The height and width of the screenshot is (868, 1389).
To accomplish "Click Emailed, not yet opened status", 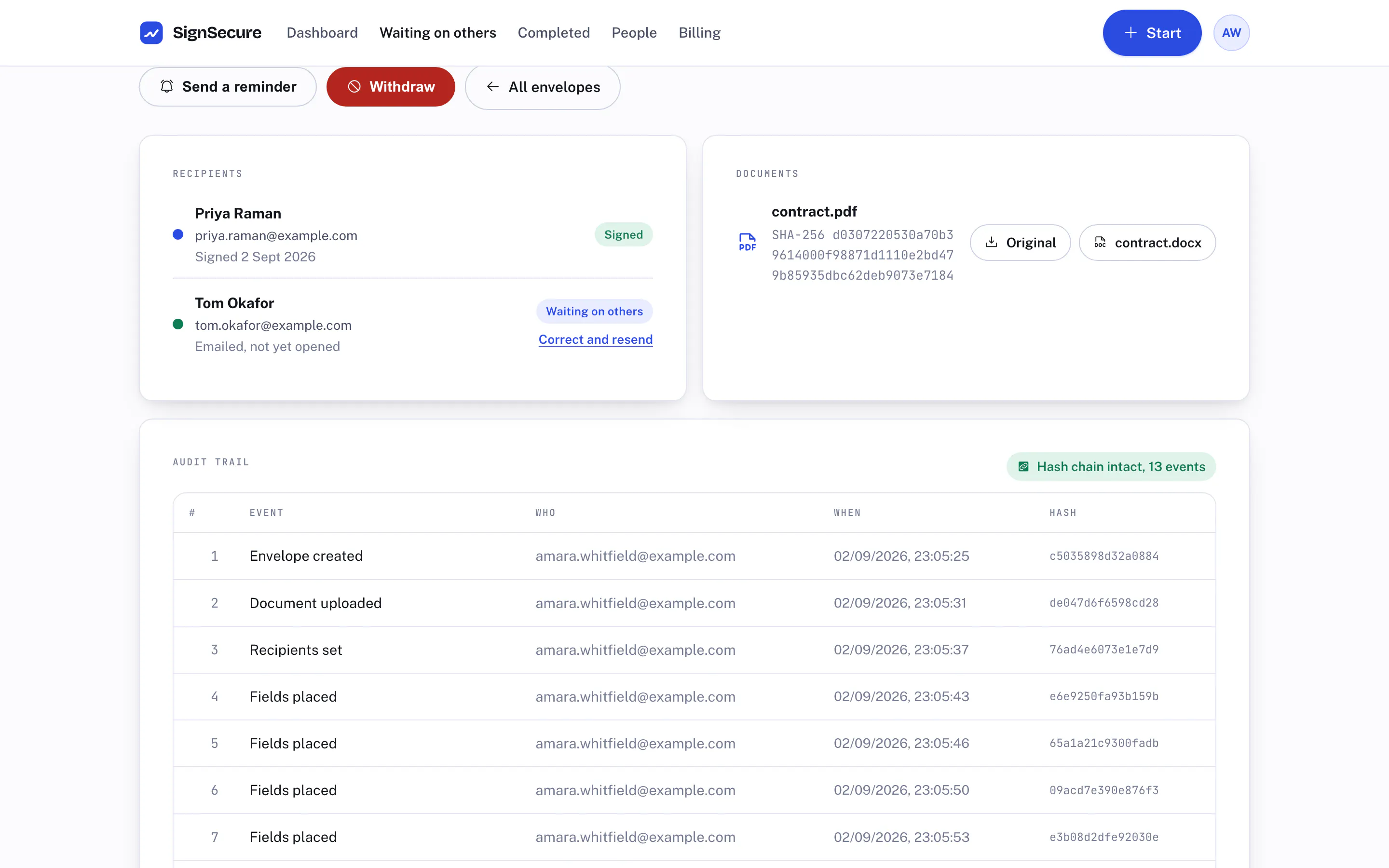I will tap(268, 346).
